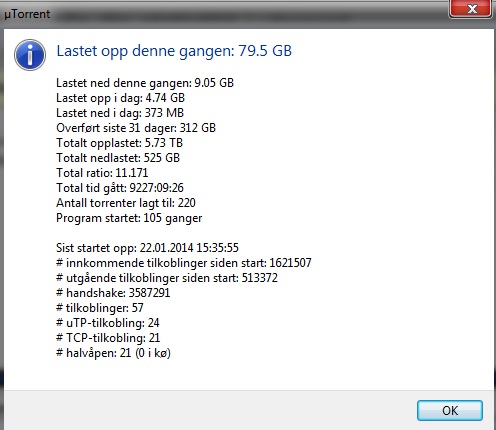Click the 'Sist startet opp' timestamp line
This screenshot has width=496, height=430.
[x=147, y=248]
